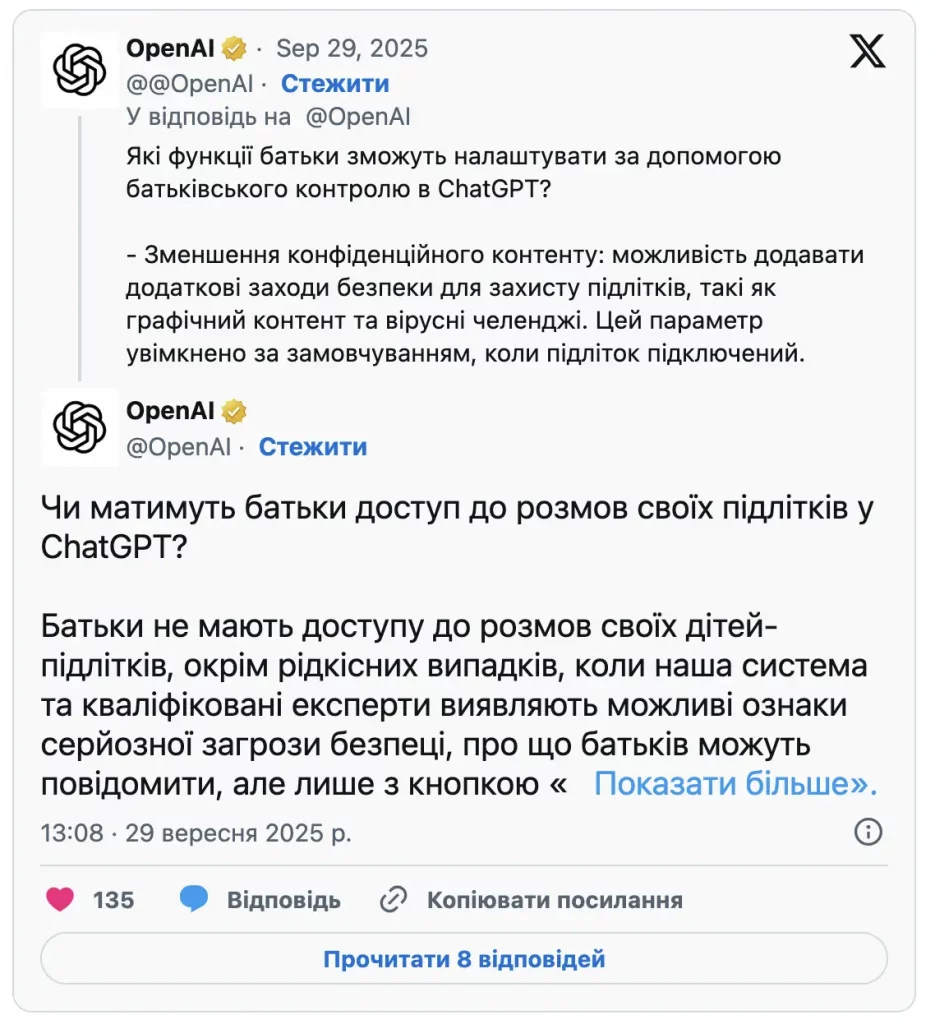Click the verified badge in the top quoted post

236,47
